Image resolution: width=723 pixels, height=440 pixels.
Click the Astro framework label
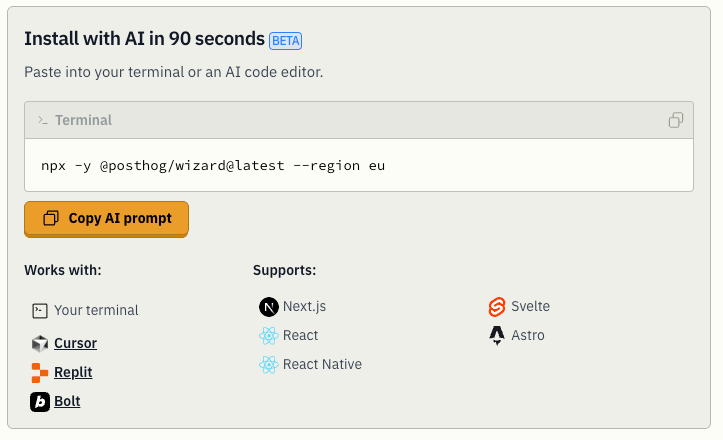528,335
